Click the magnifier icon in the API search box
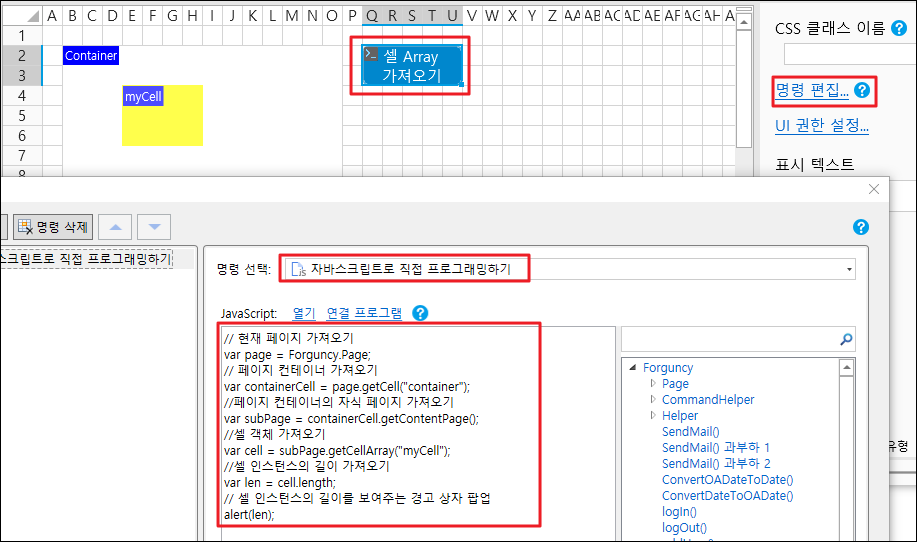 (846, 340)
